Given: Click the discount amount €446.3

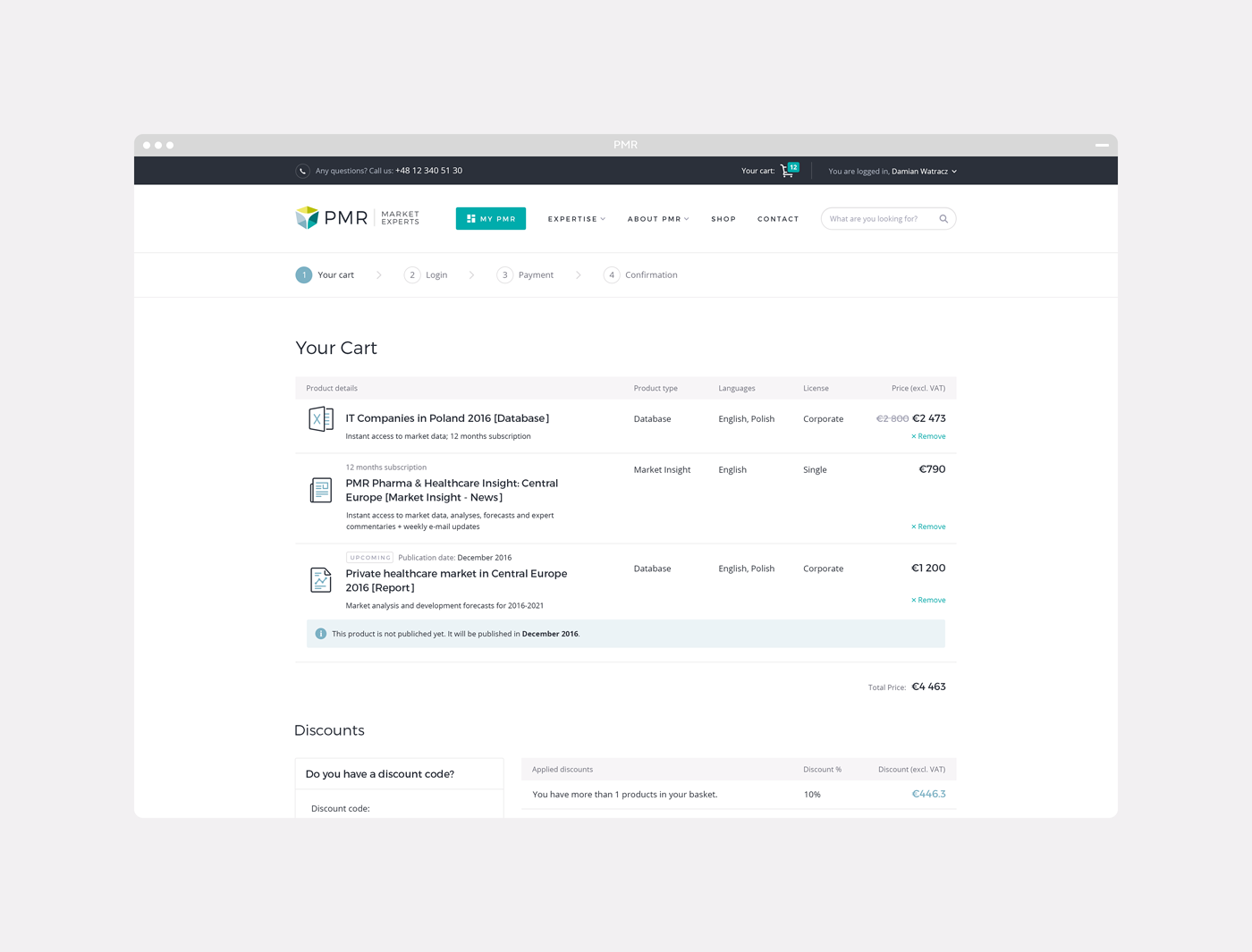Looking at the screenshot, I should coord(928,794).
